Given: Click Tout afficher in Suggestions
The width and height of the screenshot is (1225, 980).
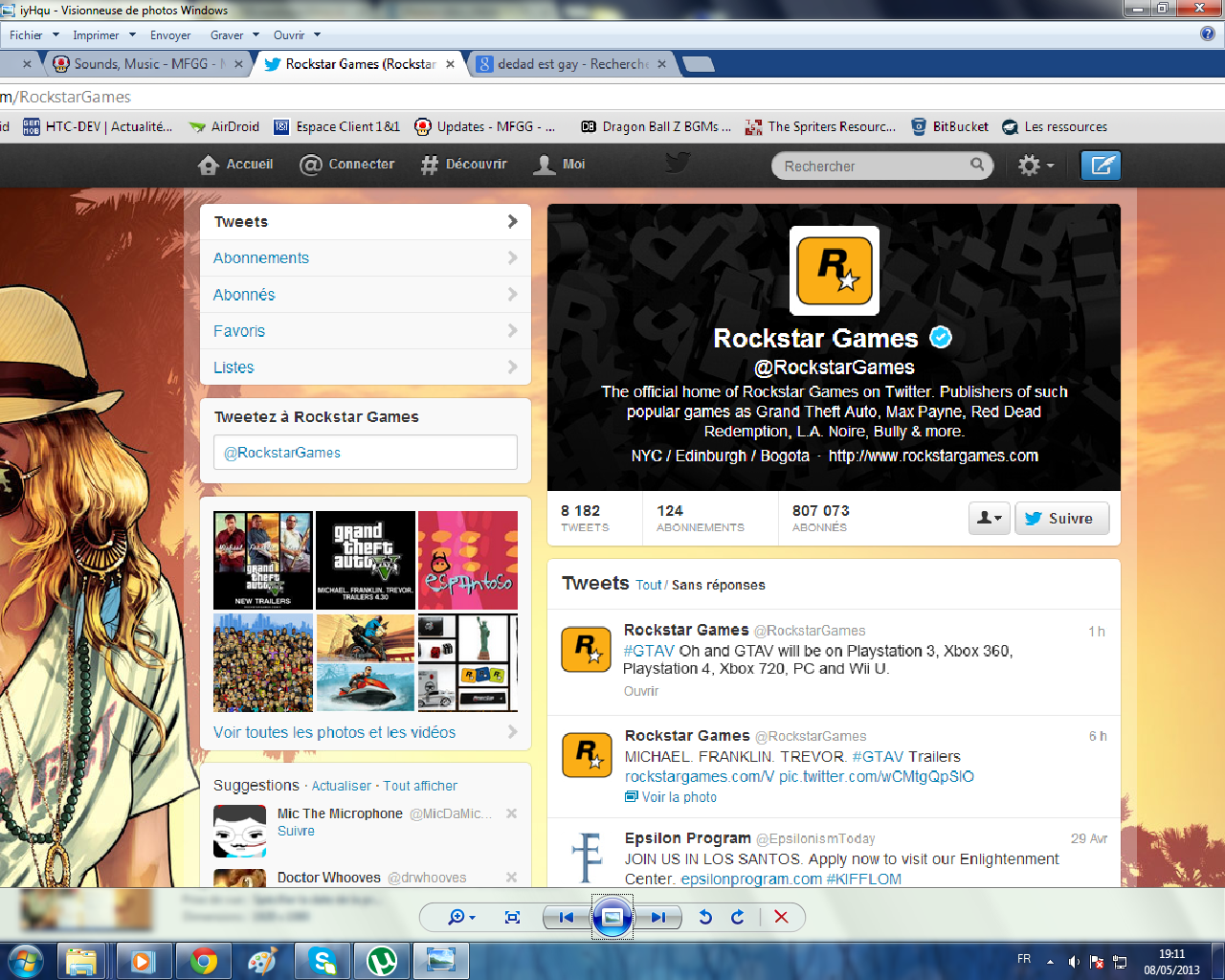Looking at the screenshot, I should point(420,786).
